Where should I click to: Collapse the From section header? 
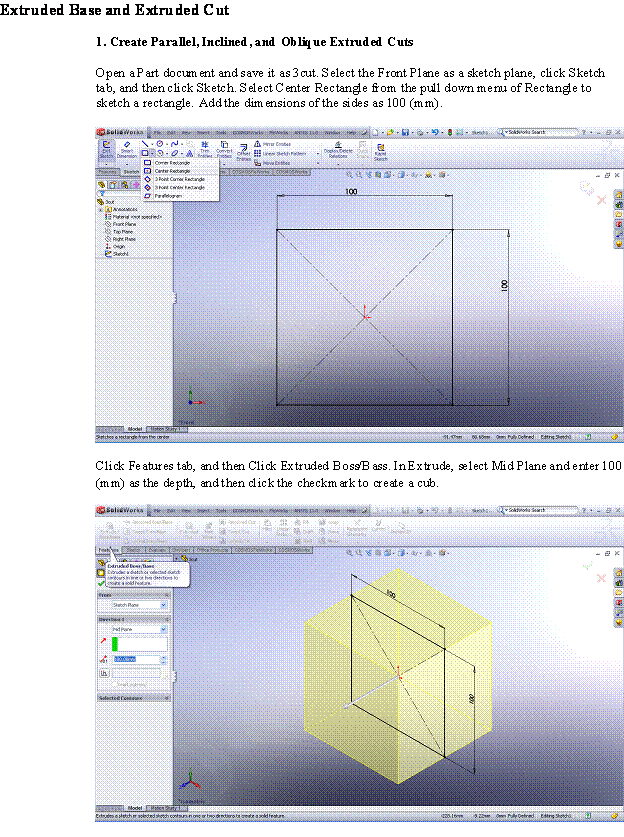click(133, 595)
